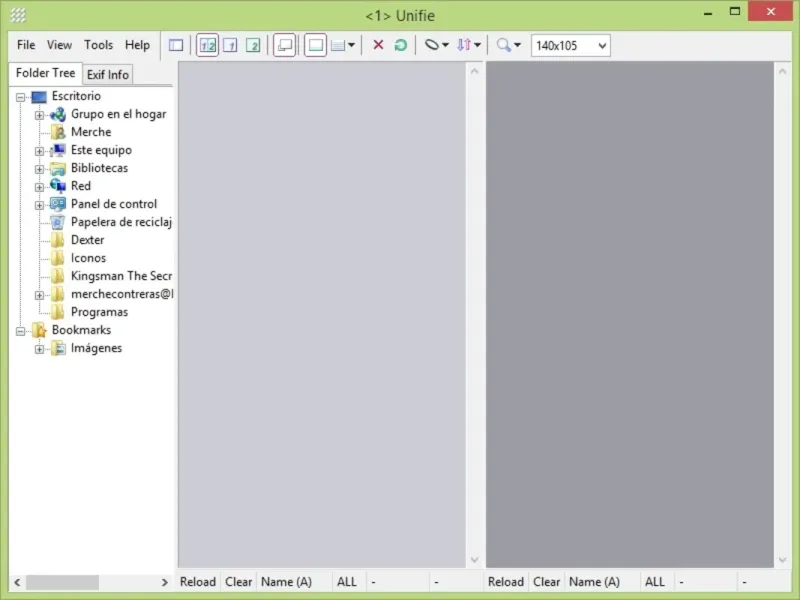Click the Kingsman folder icon
Image resolution: width=800 pixels, height=600 pixels.
(58, 276)
